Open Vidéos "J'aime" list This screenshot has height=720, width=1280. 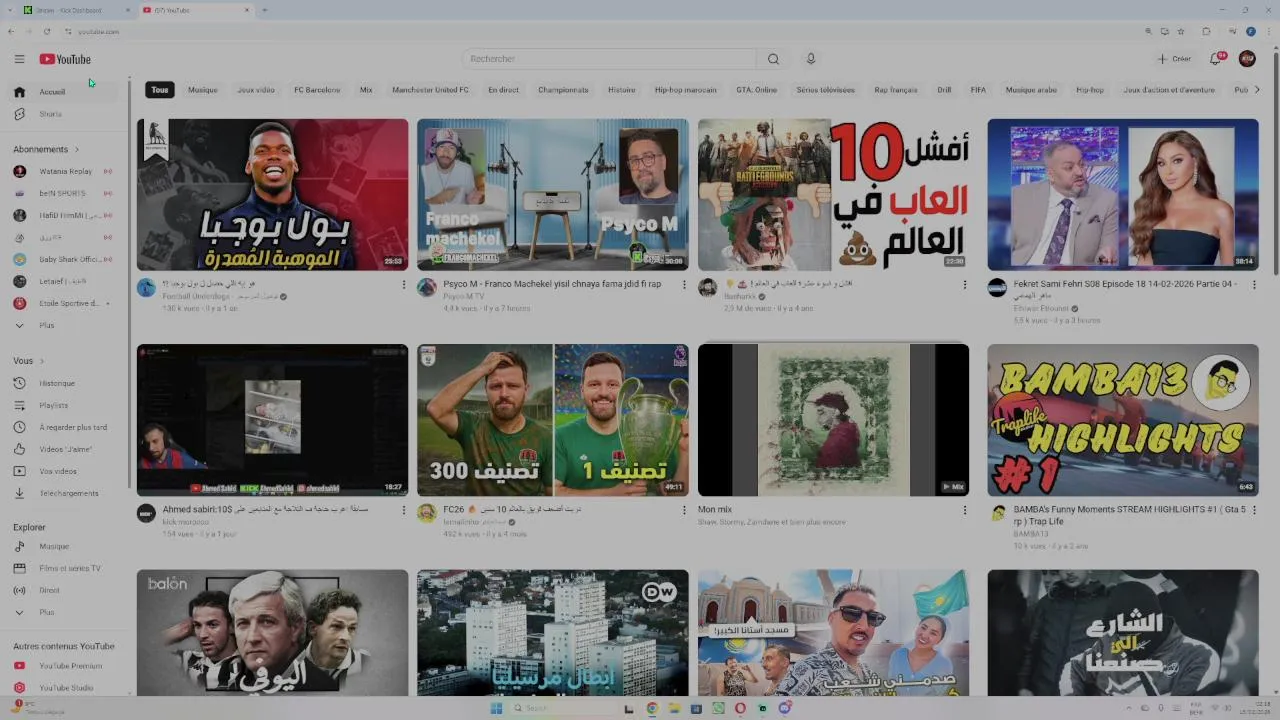point(65,449)
